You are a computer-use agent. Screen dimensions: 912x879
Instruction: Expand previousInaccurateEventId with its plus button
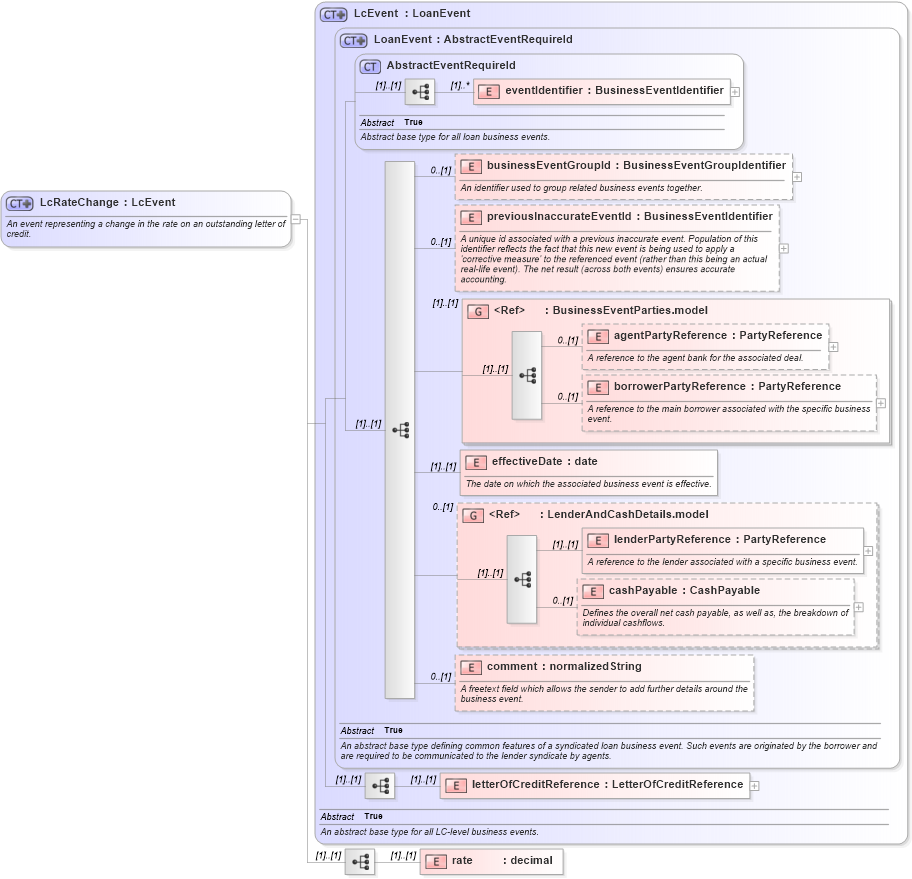tap(785, 246)
